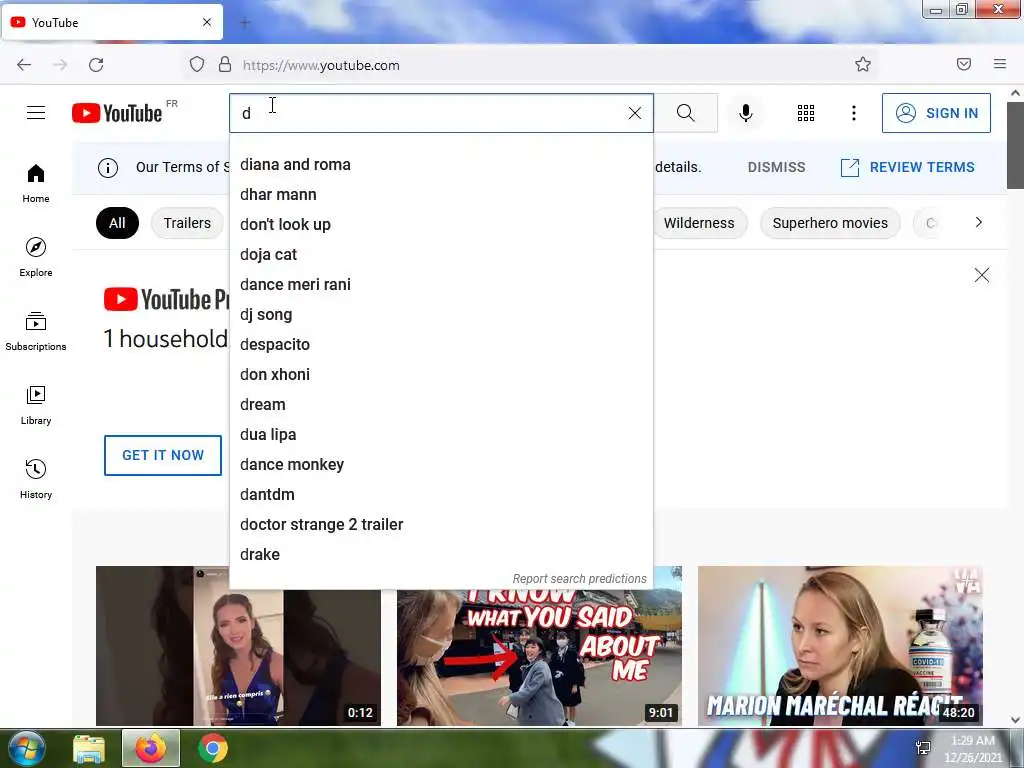Select suggestion 'don't look up'
Viewport: 1024px width, 768px height.
tap(441, 225)
